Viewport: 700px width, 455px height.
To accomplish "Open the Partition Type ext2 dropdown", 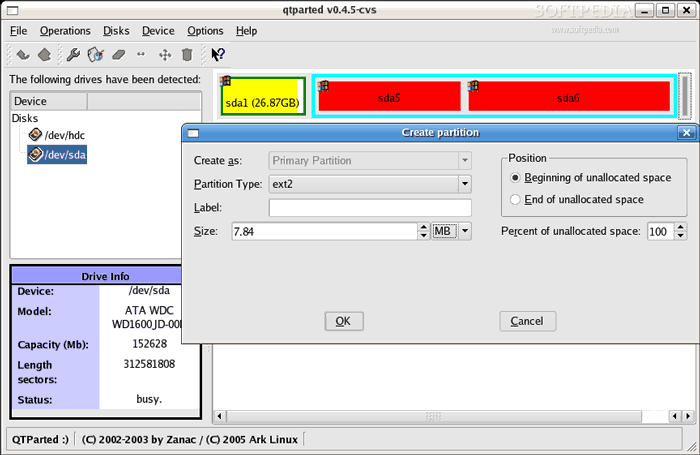I will (x=465, y=184).
